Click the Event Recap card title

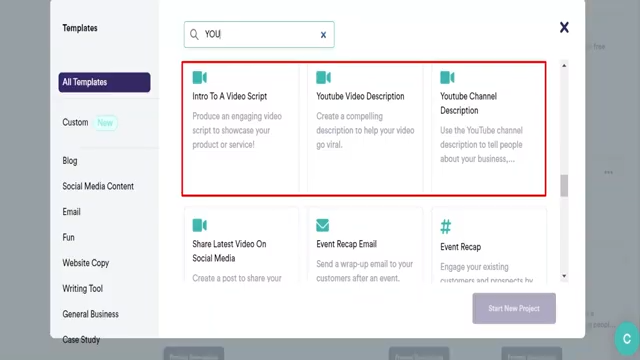(x=460, y=247)
